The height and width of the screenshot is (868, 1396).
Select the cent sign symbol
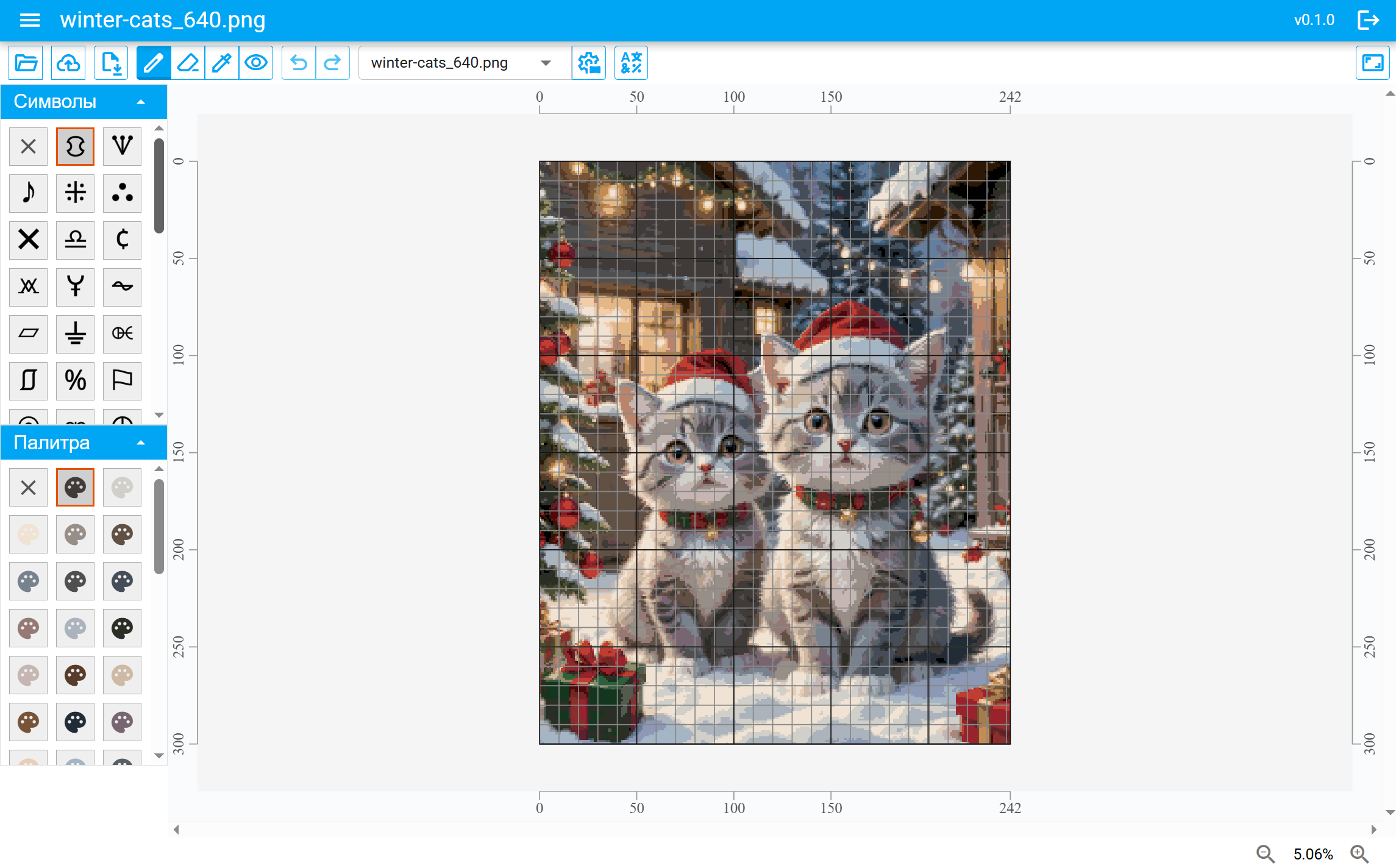pyautogui.click(x=123, y=240)
